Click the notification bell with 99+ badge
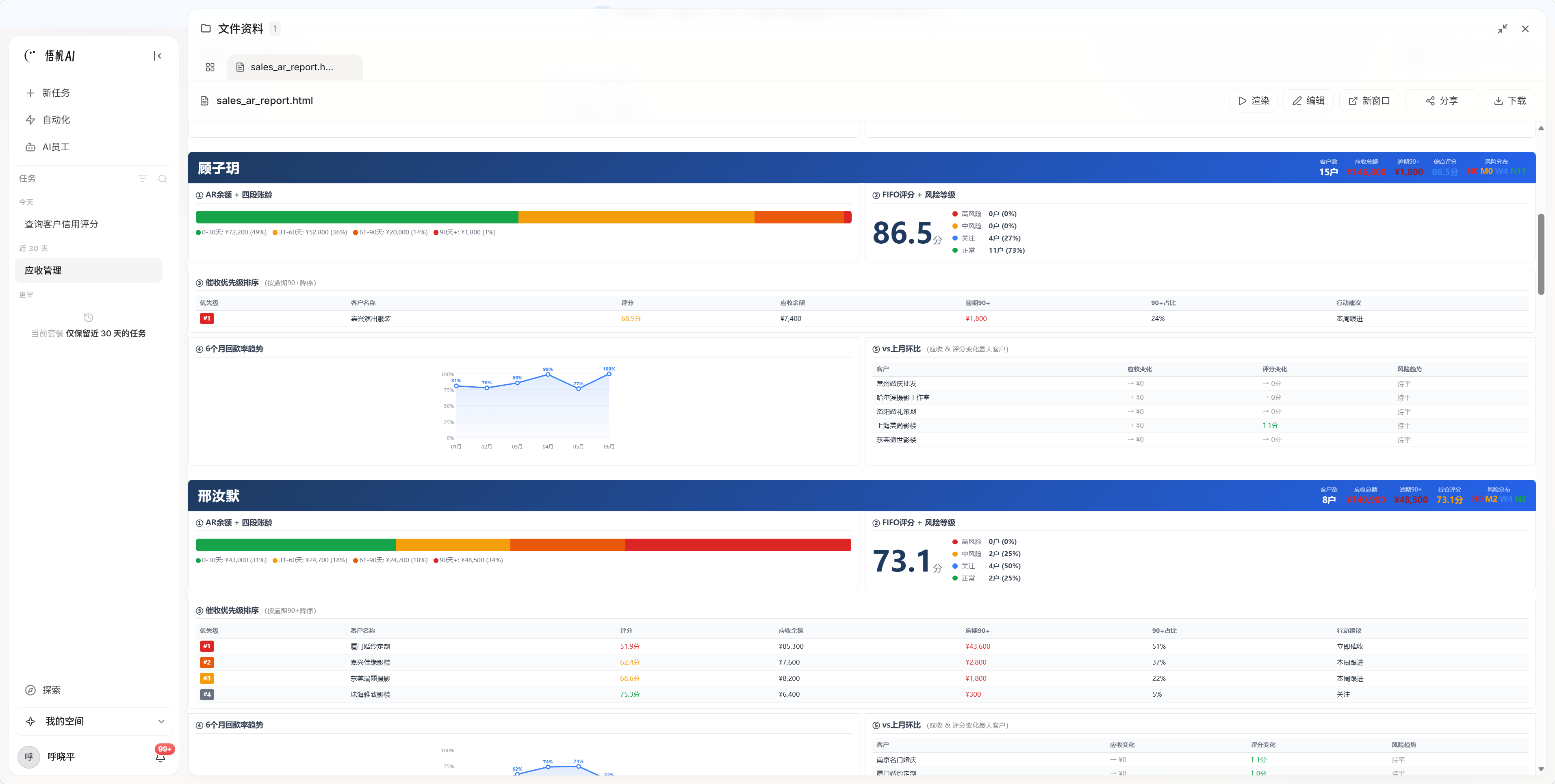This screenshot has height=784, width=1555. coord(160,757)
